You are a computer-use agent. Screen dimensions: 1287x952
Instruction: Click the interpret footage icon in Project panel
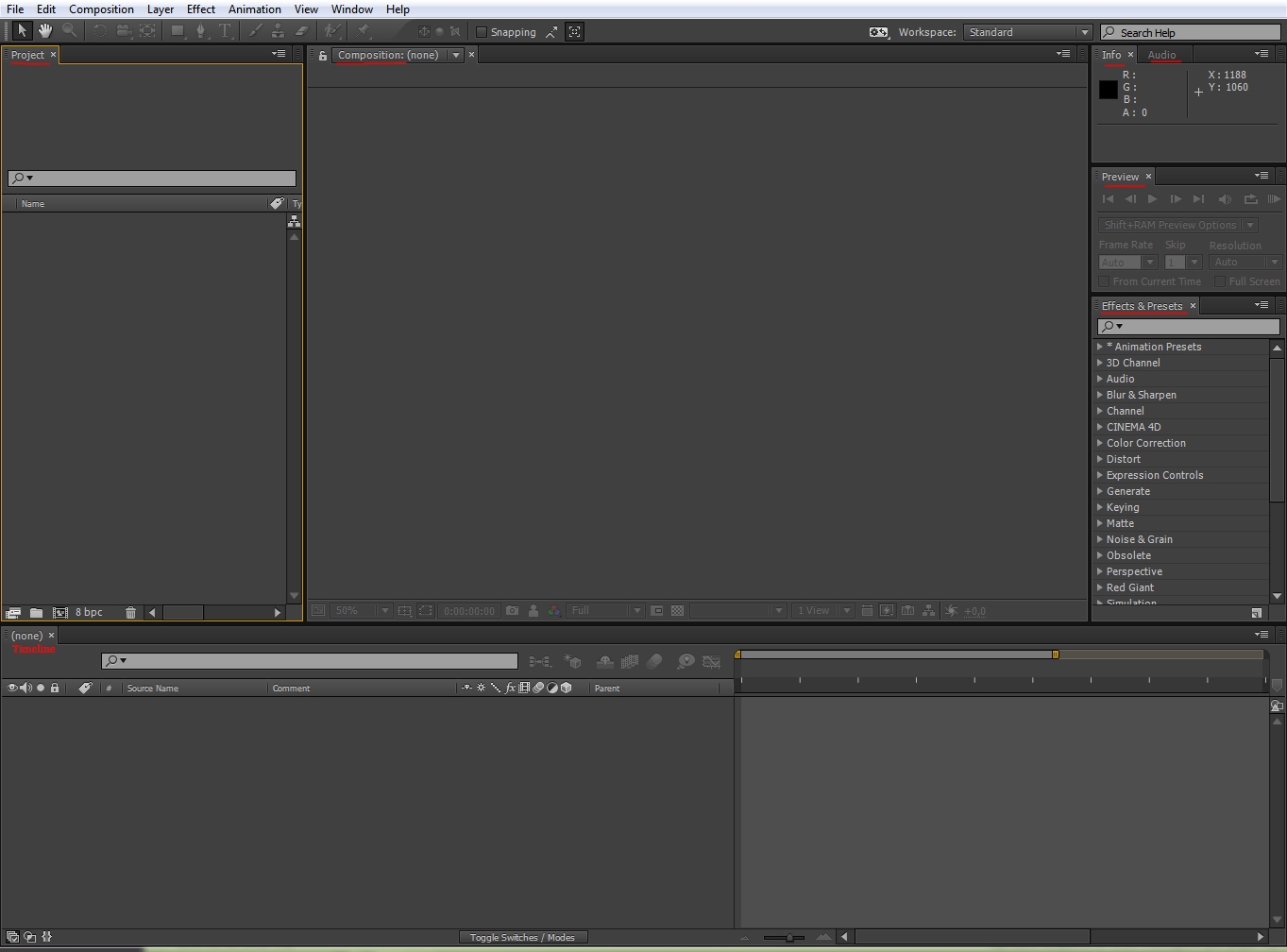(x=13, y=613)
